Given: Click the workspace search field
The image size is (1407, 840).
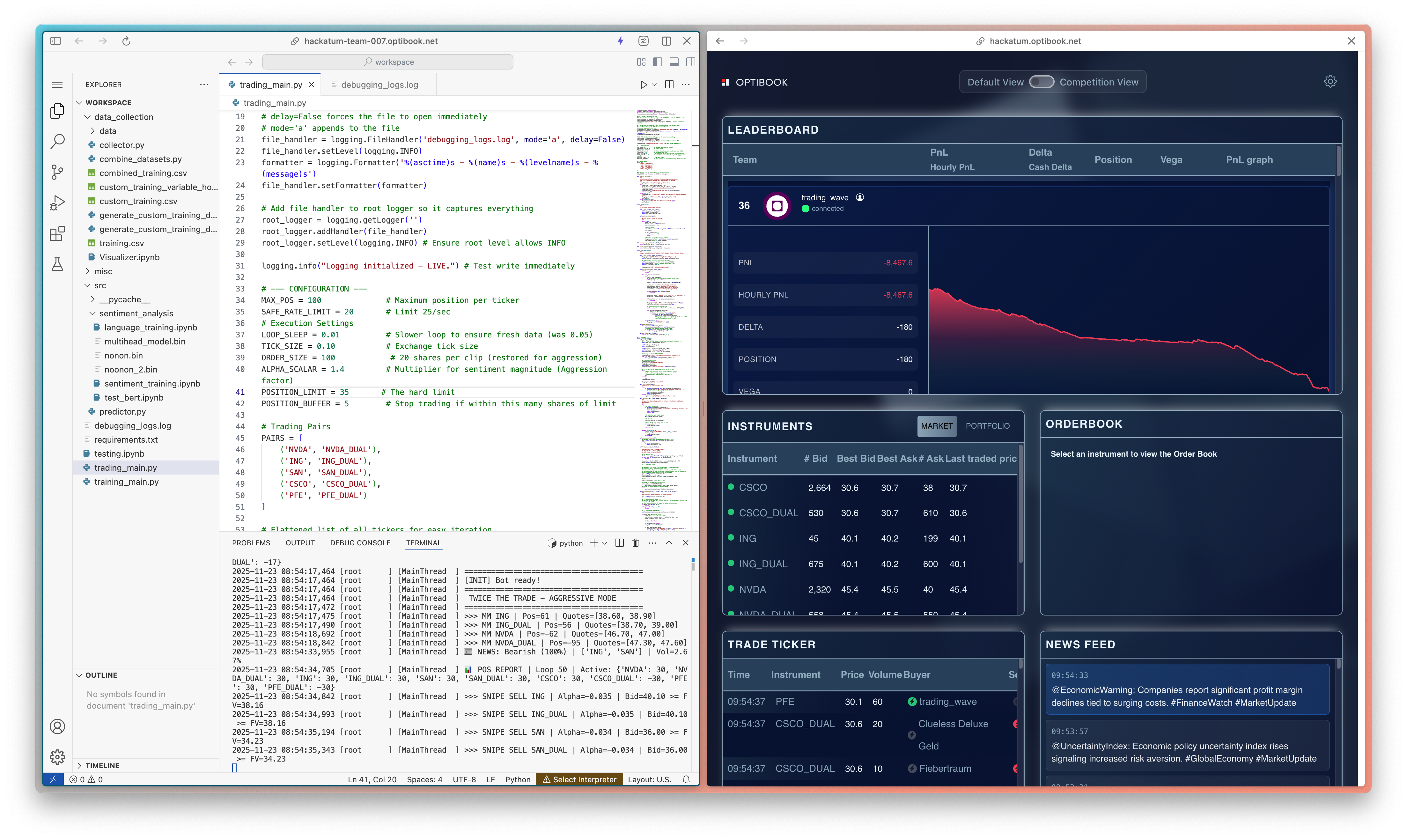Looking at the screenshot, I should pos(388,62).
